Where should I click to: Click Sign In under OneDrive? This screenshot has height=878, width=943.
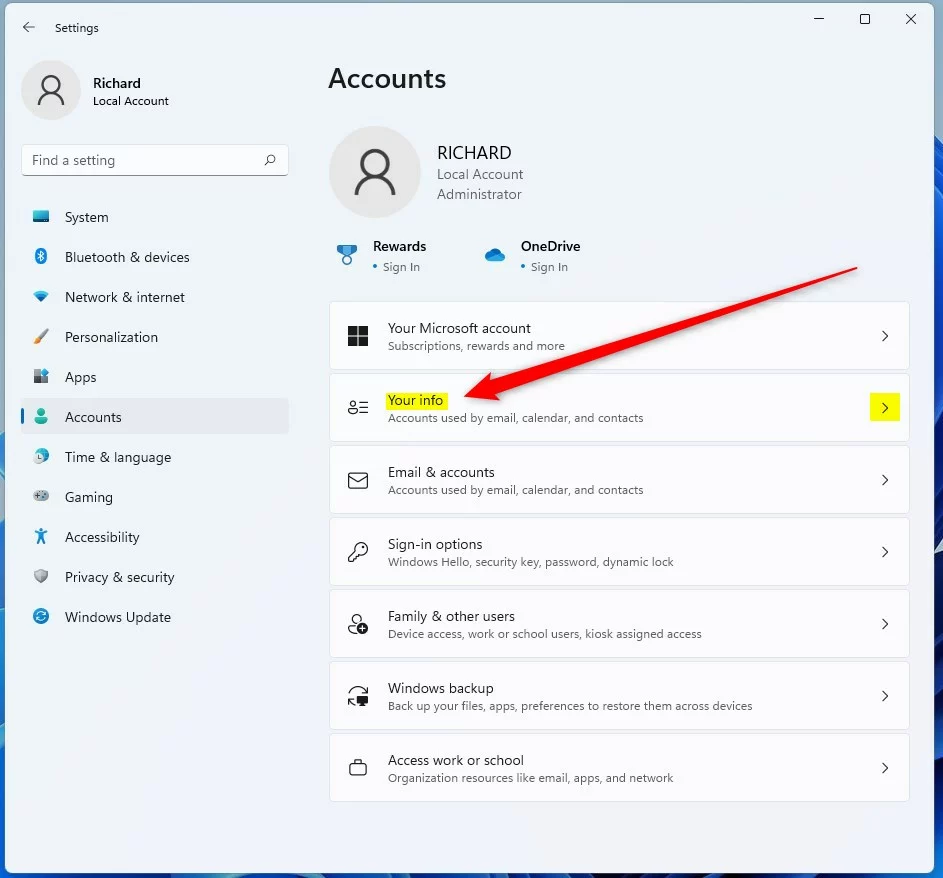pyautogui.click(x=549, y=267)
